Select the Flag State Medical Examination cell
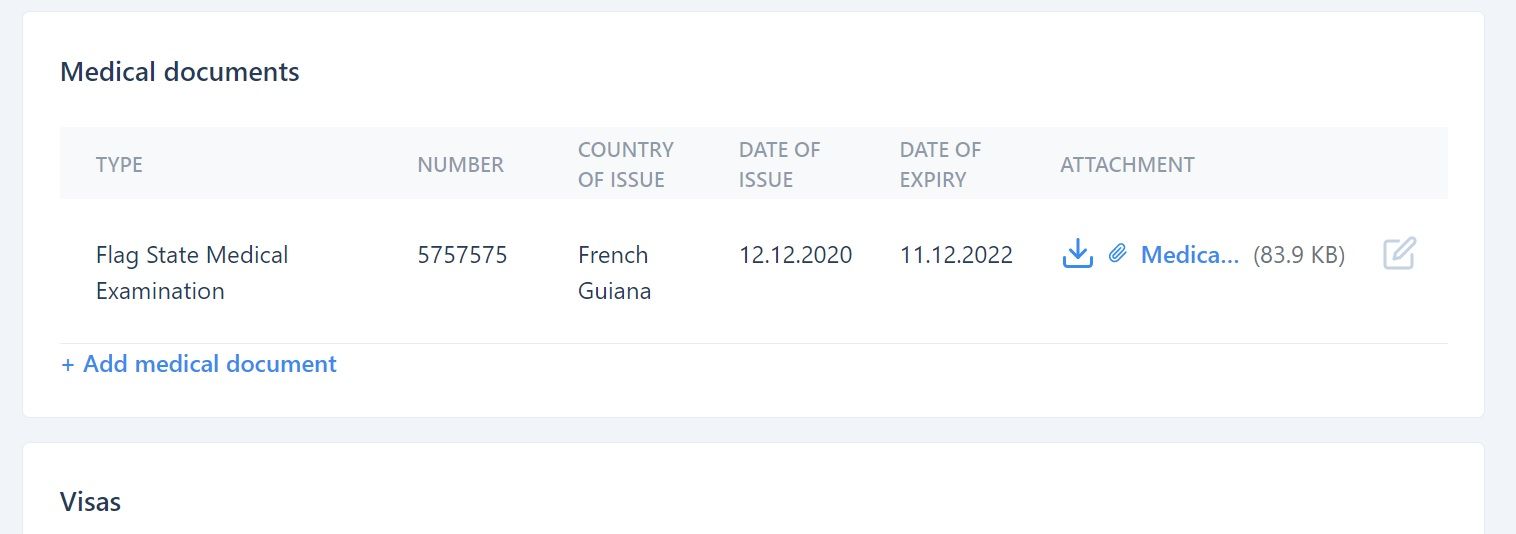The width and height of the screenshot is (1516, 534). pyautogui.click(x=192, y=273)
